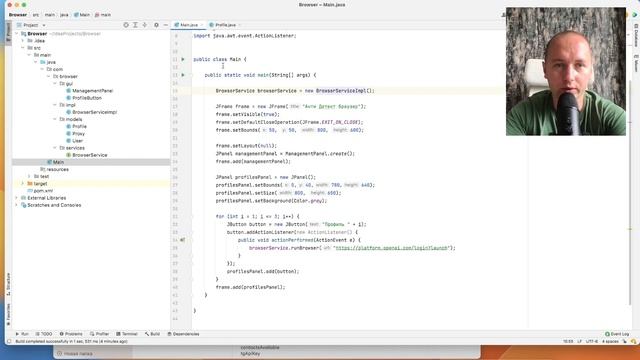Viewport: 640px width, 360px height.
Task: Click the yellow icon at status bar end
Action: pos(633,341)
